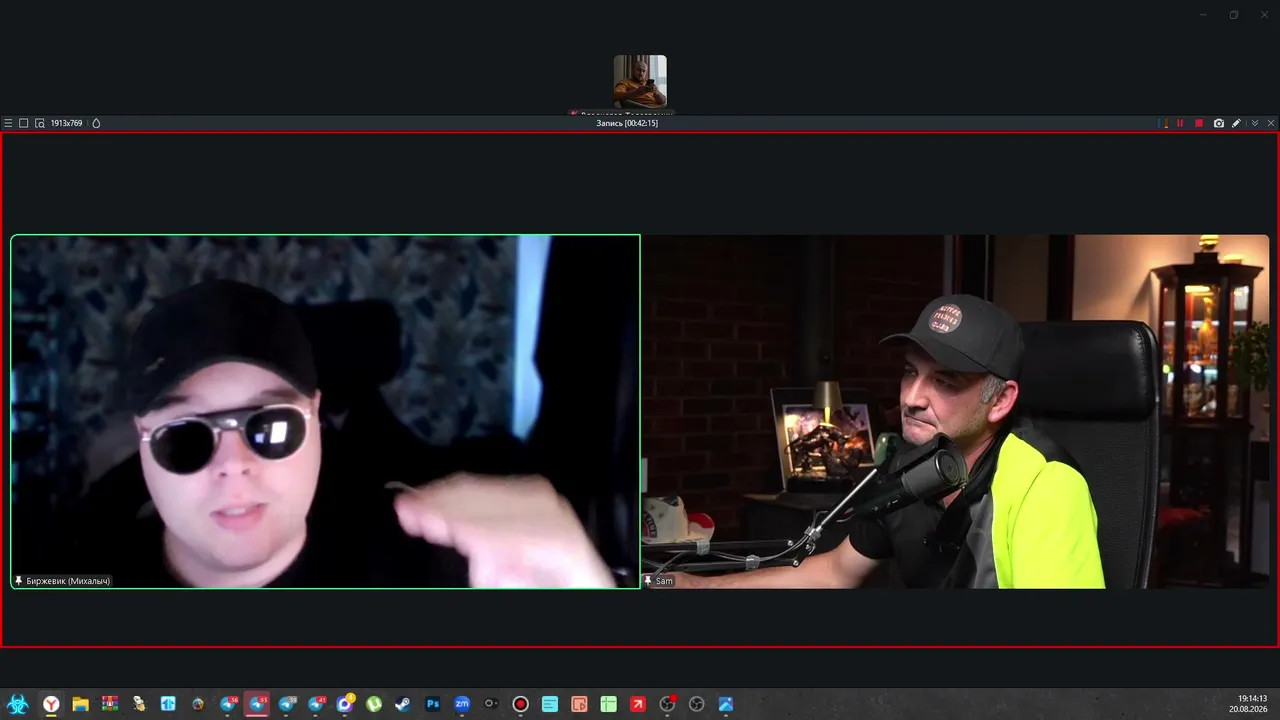This screenshot has width=1280, height=720.
Task: Open Telegram with 41 unread badge
Action: coord(316,704)
